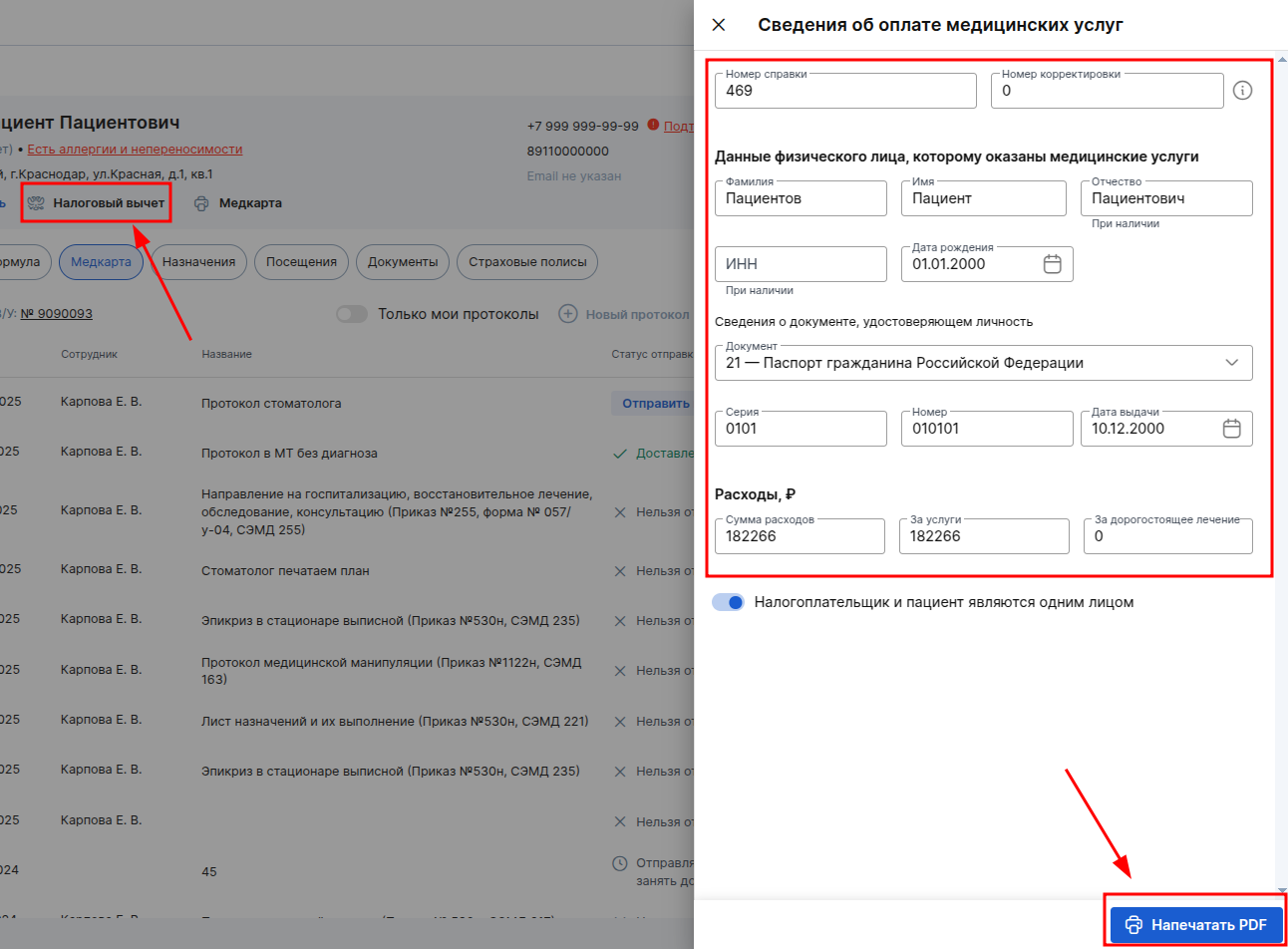The width and height of the screenshot is (1288, 949).
Task: Open the calendar for Дата рождения
Action: coord(1052,264)
